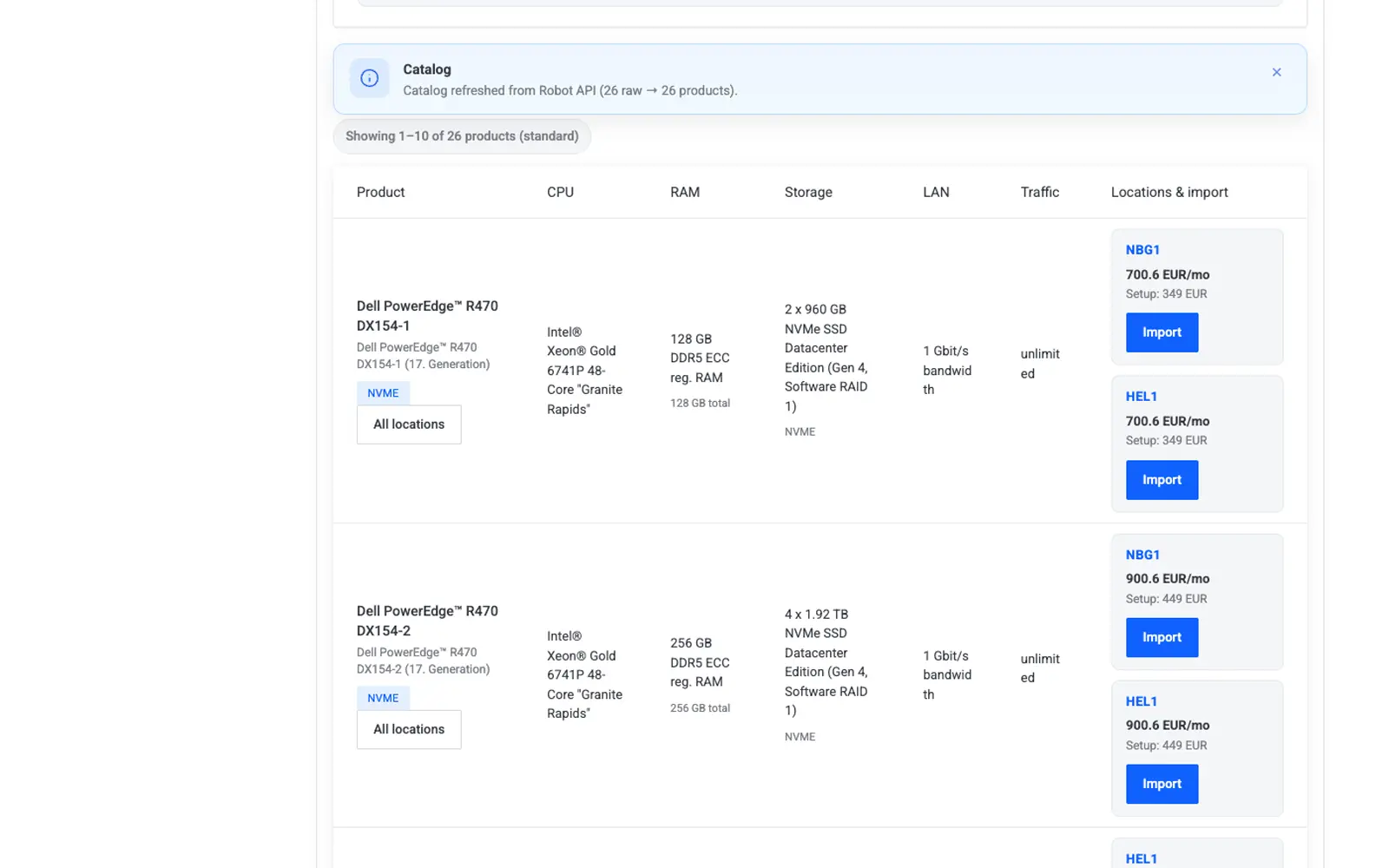The image size is (1389, 868).
Task: Click the Storage column header
Action: [x=808, y=192]
